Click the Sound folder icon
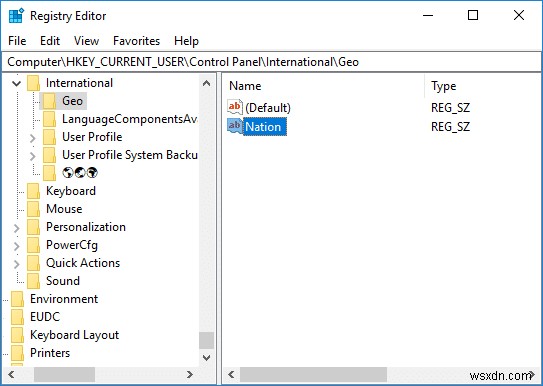The width and height of the screenshot is (543, 386). point(33,281)
